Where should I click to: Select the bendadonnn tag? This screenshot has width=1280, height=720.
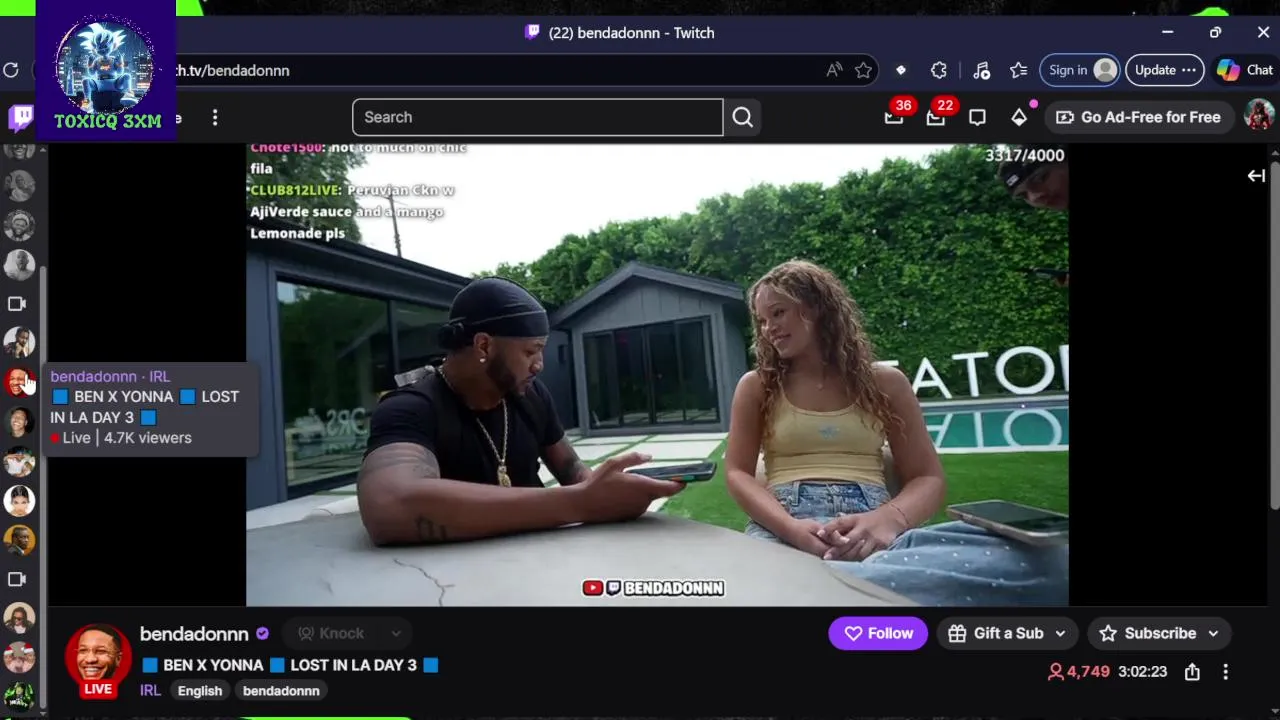(281, 691)
